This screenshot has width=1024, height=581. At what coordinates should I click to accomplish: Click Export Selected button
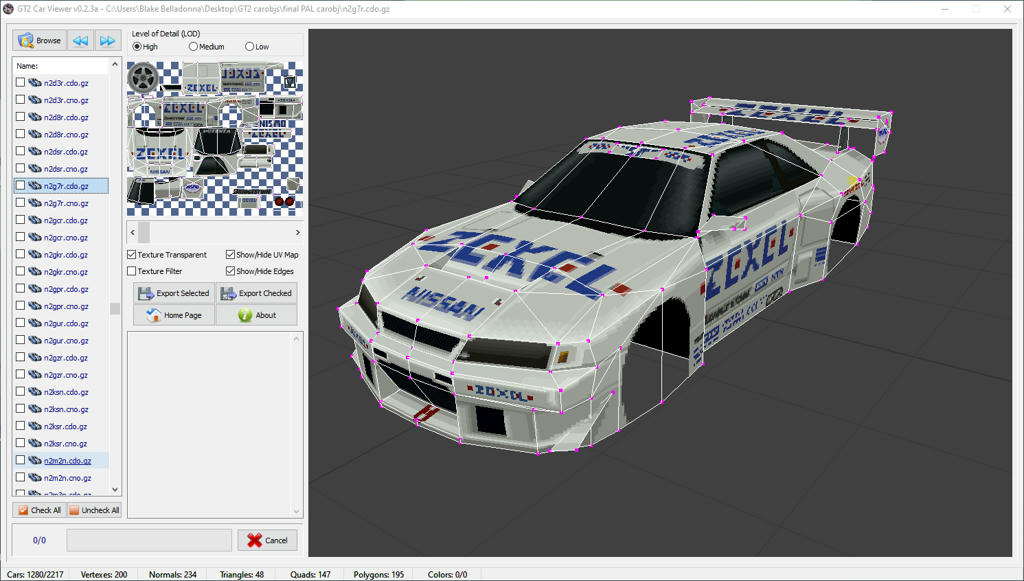174,293
